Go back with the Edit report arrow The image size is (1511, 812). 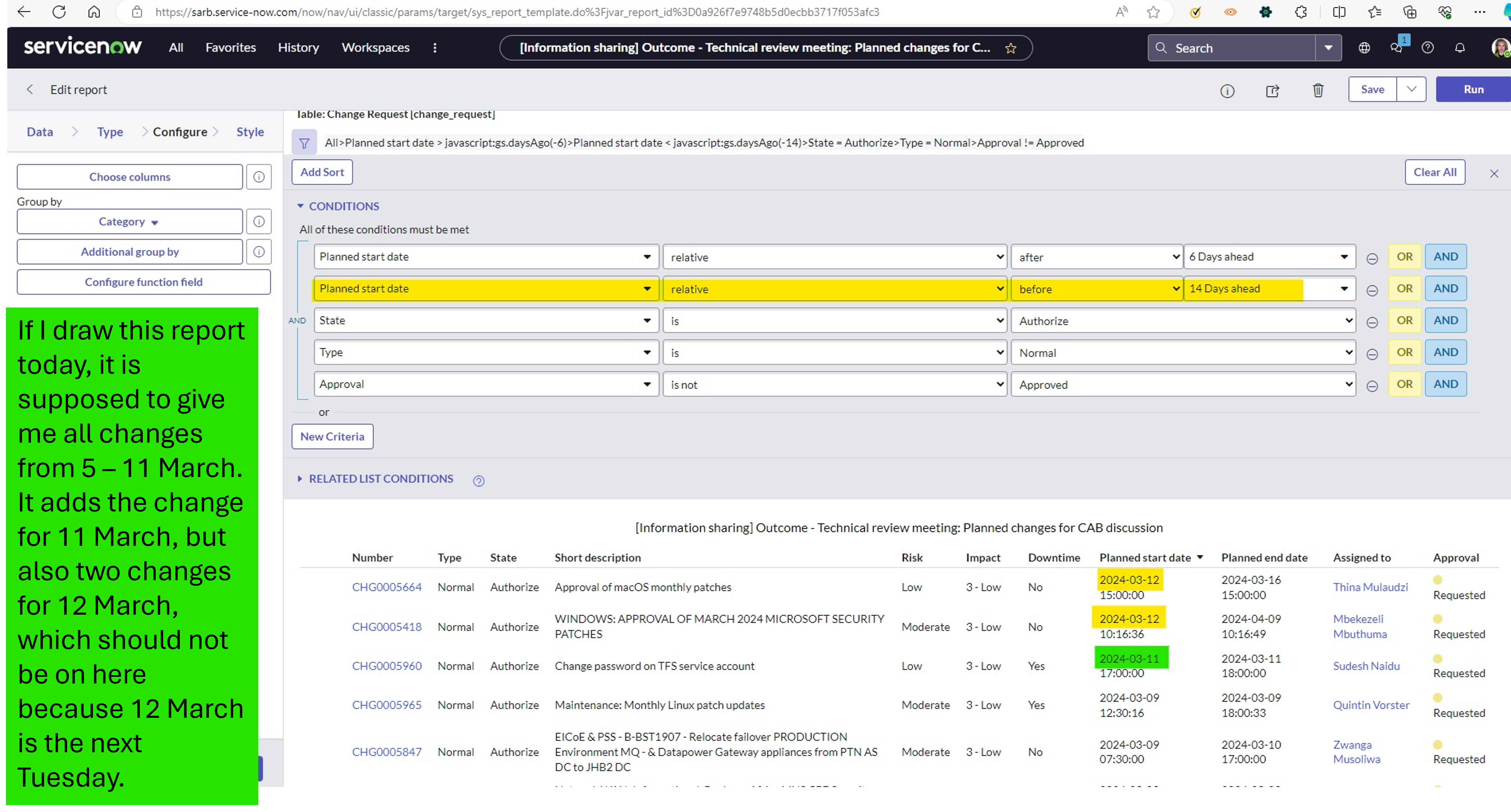(30, 90)
